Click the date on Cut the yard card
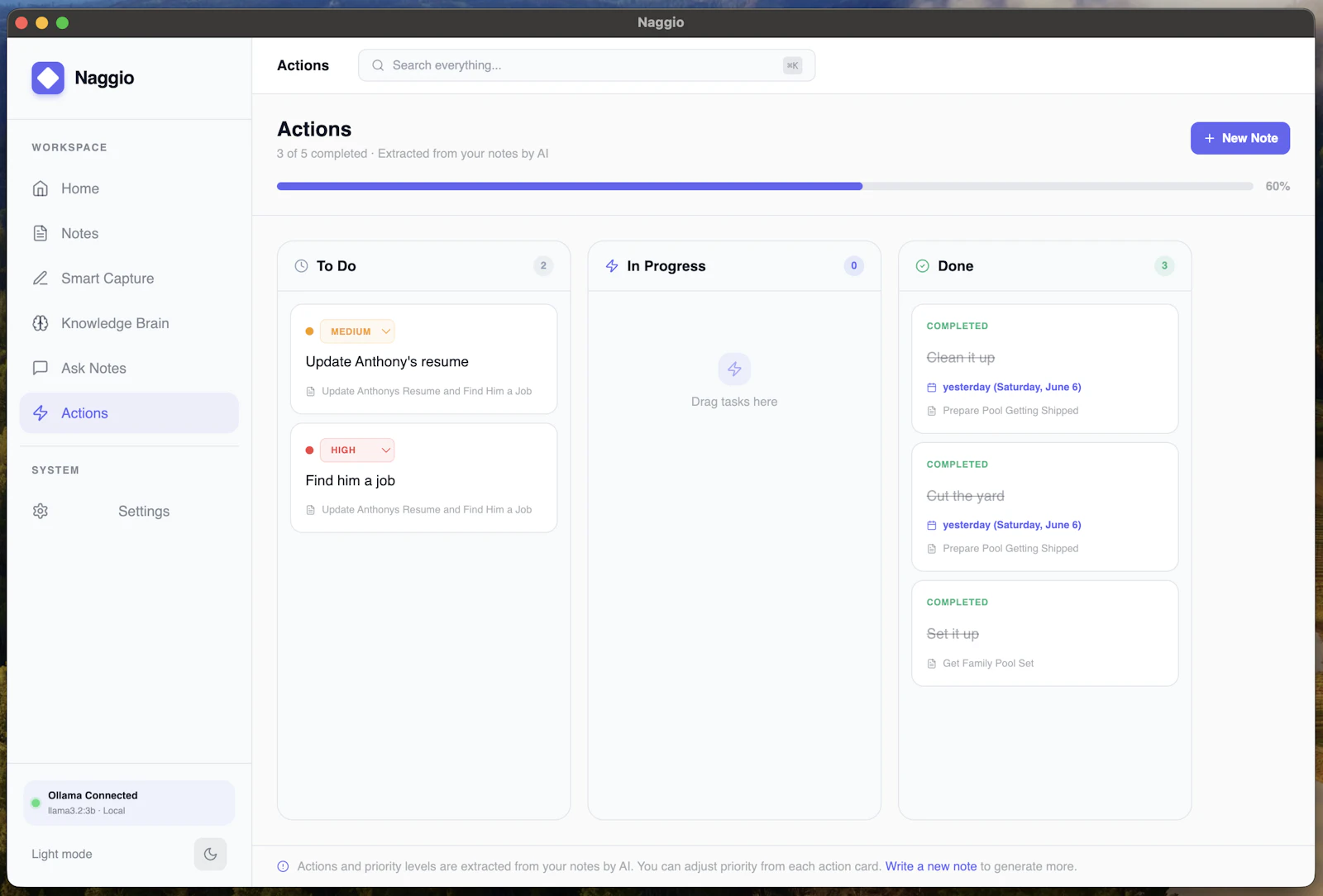 pyautogui.click(x=1012, y=525)
